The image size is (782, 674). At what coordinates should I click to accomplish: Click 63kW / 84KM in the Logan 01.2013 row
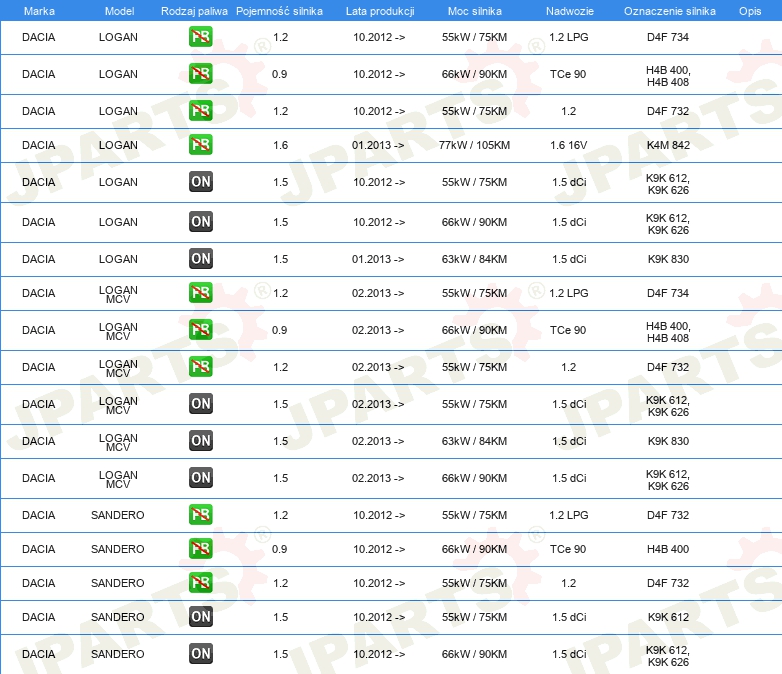pos(474,259)
